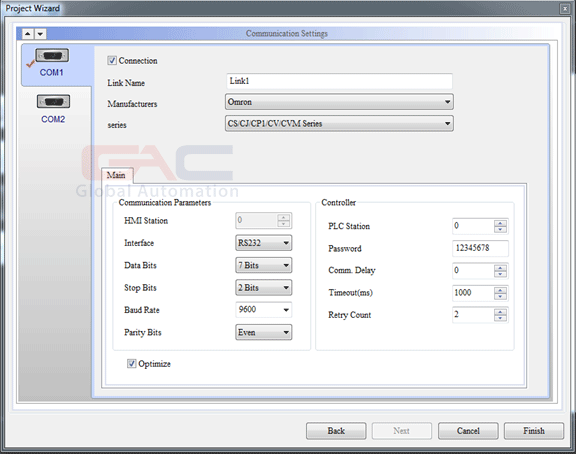
Task: Click the up arrow in the header
Action: click(28, 34)
